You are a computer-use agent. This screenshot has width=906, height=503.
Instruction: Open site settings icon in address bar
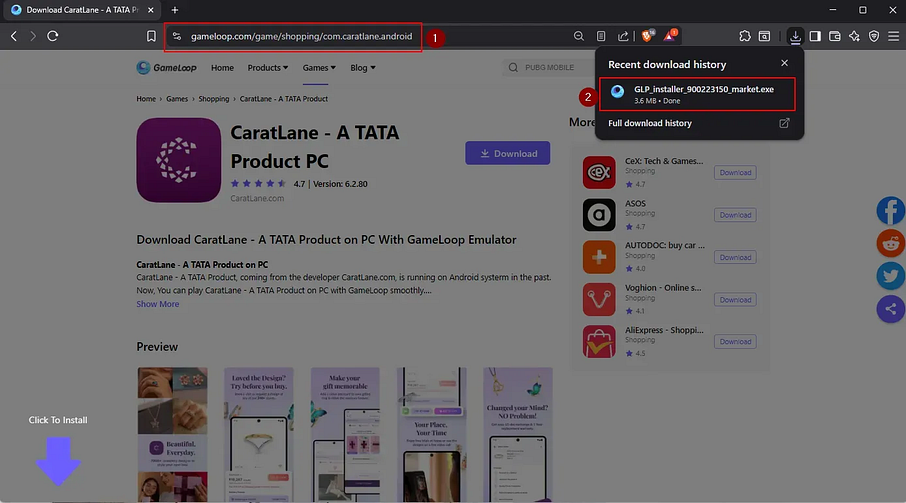click(x=177, y=36)
